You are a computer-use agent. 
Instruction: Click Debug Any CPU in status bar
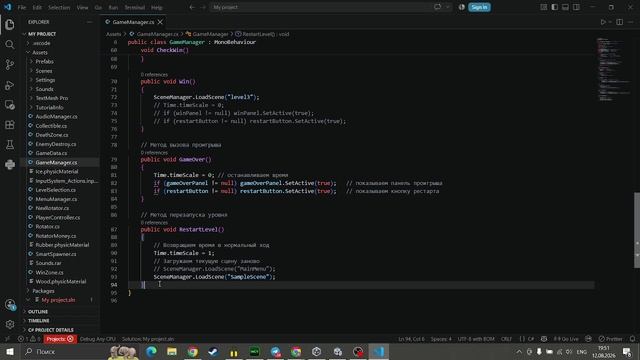pyautogui.click(x=98, y=339)
